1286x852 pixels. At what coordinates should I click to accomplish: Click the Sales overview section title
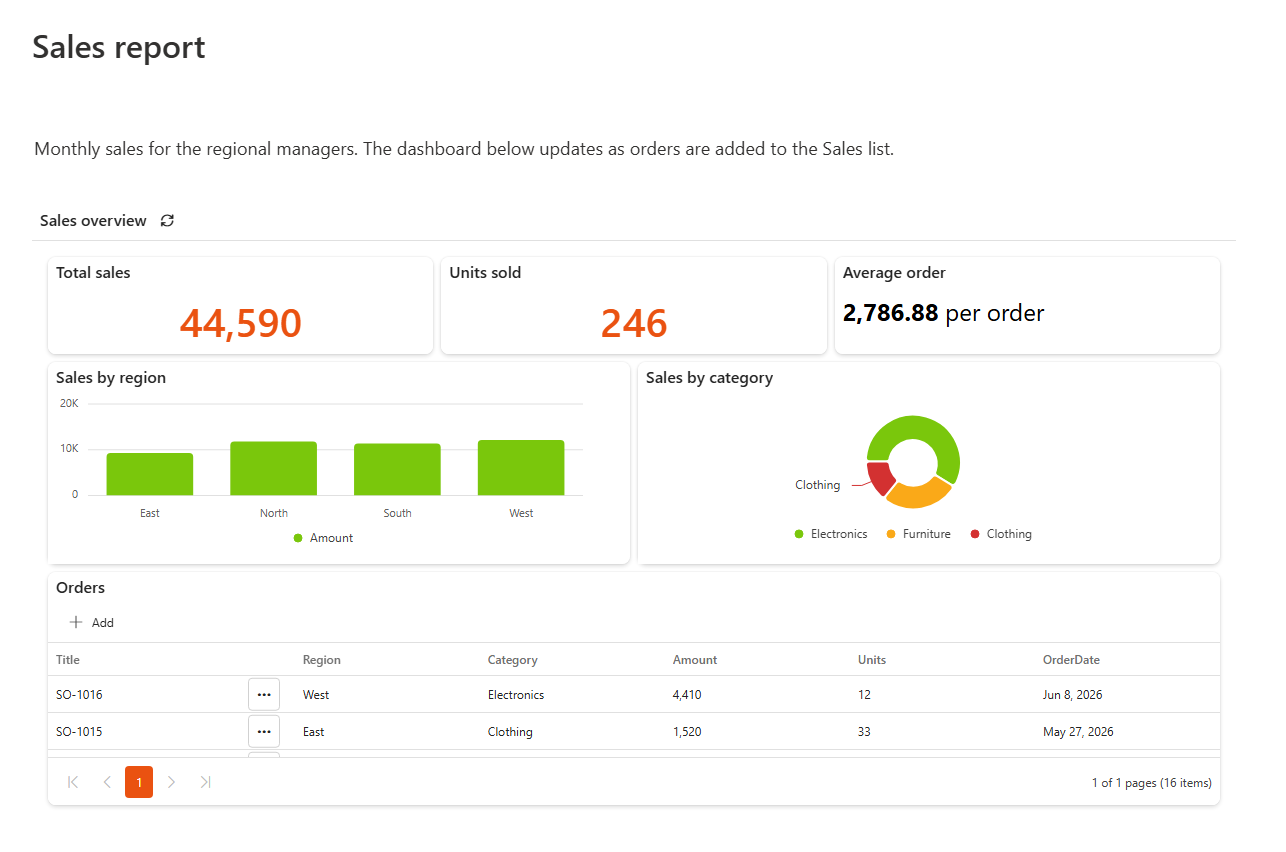(93, 221)
